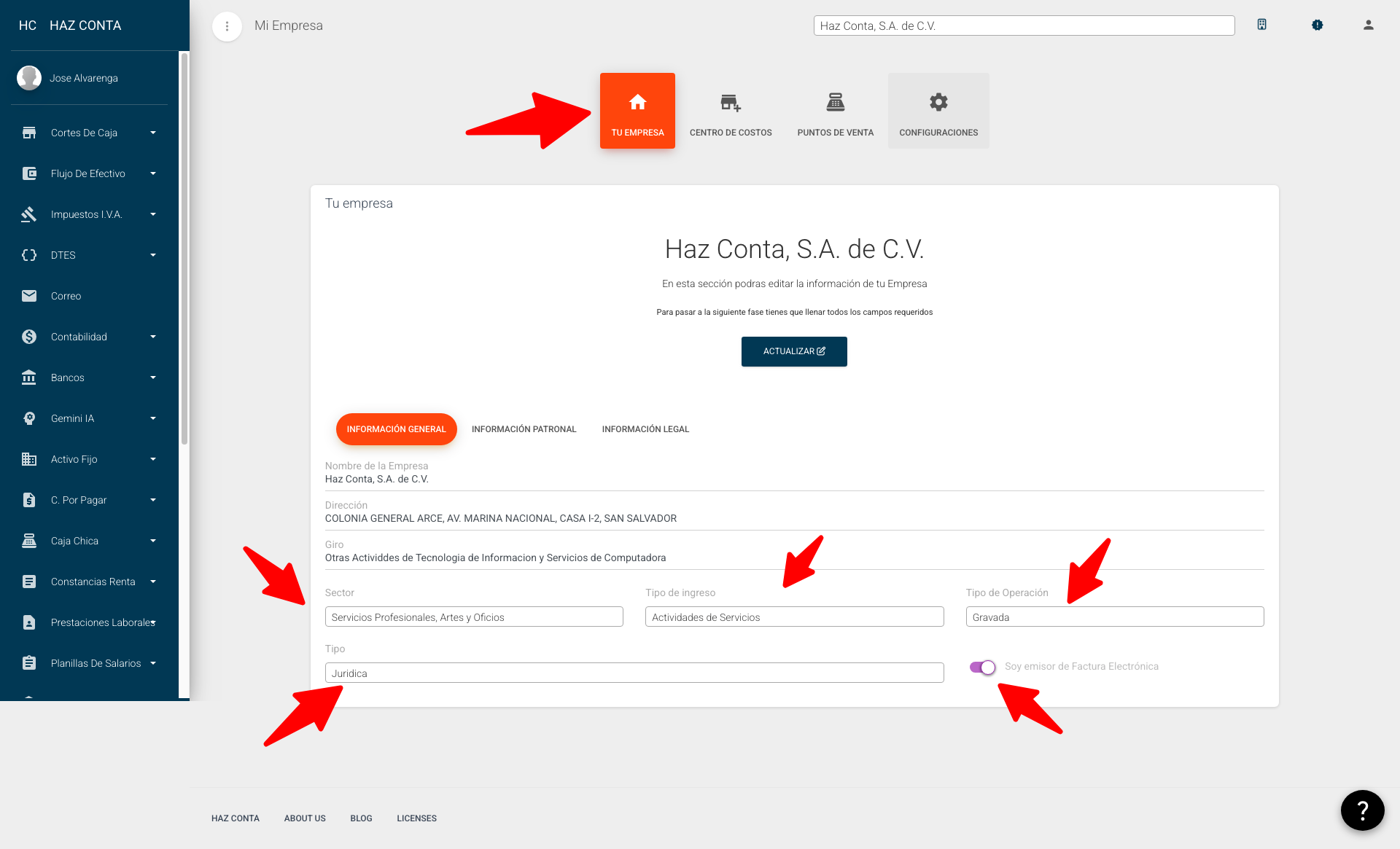Open the Configuraciones tab
Viewport: 1400px width, 849px height.
click(x=938, y=111)
